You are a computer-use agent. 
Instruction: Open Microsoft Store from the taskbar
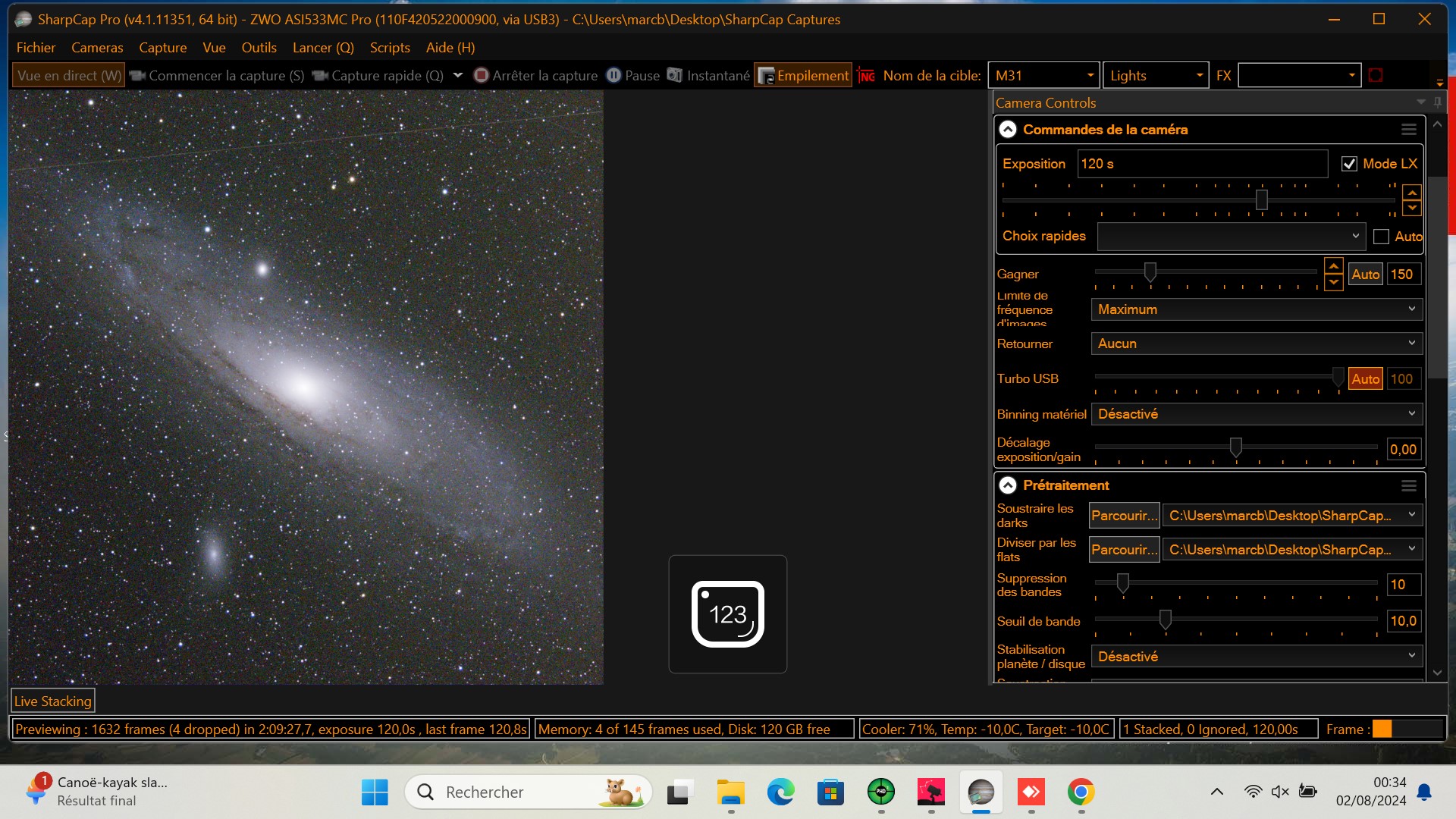(830, 792)
